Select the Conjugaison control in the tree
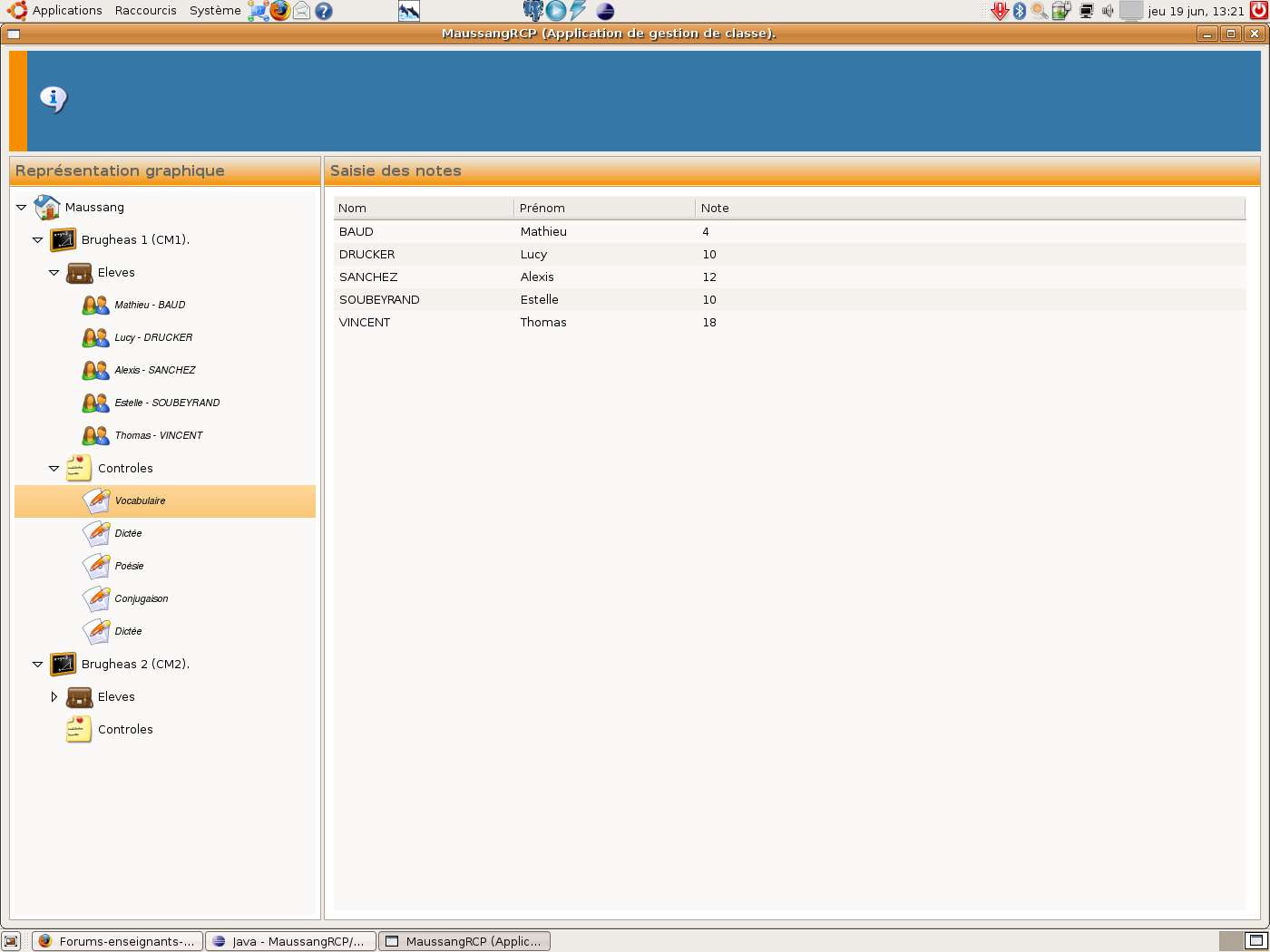This screenshot has width=1270, height=952. pyautogui.click(x=142, y=598)
